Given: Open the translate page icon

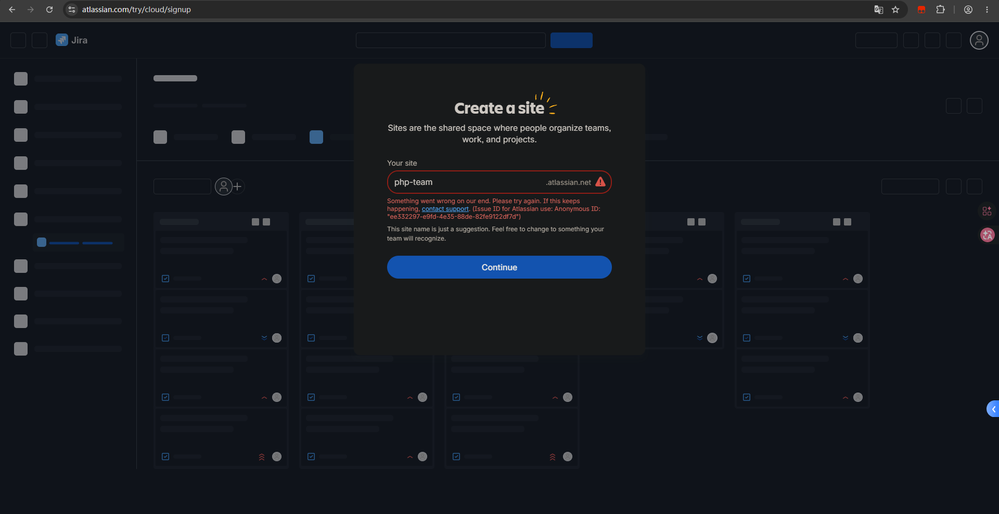Looking at the screenshot, I should (x=879, y=10).
